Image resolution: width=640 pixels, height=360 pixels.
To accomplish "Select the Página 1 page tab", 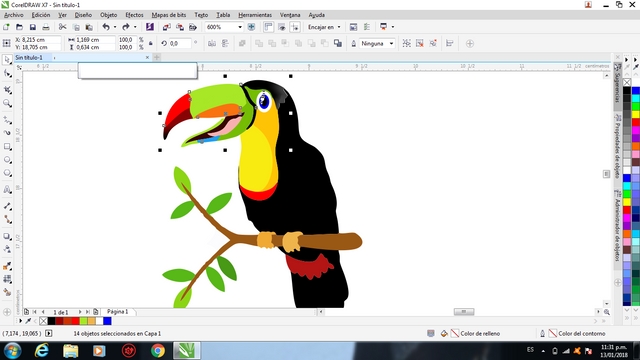I will click(118, 312).
